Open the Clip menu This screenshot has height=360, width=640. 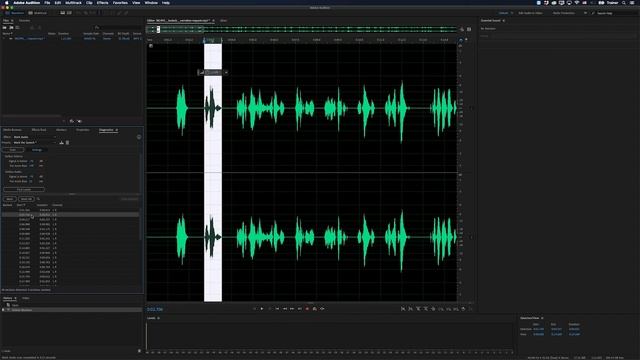[x=89, y=2]
